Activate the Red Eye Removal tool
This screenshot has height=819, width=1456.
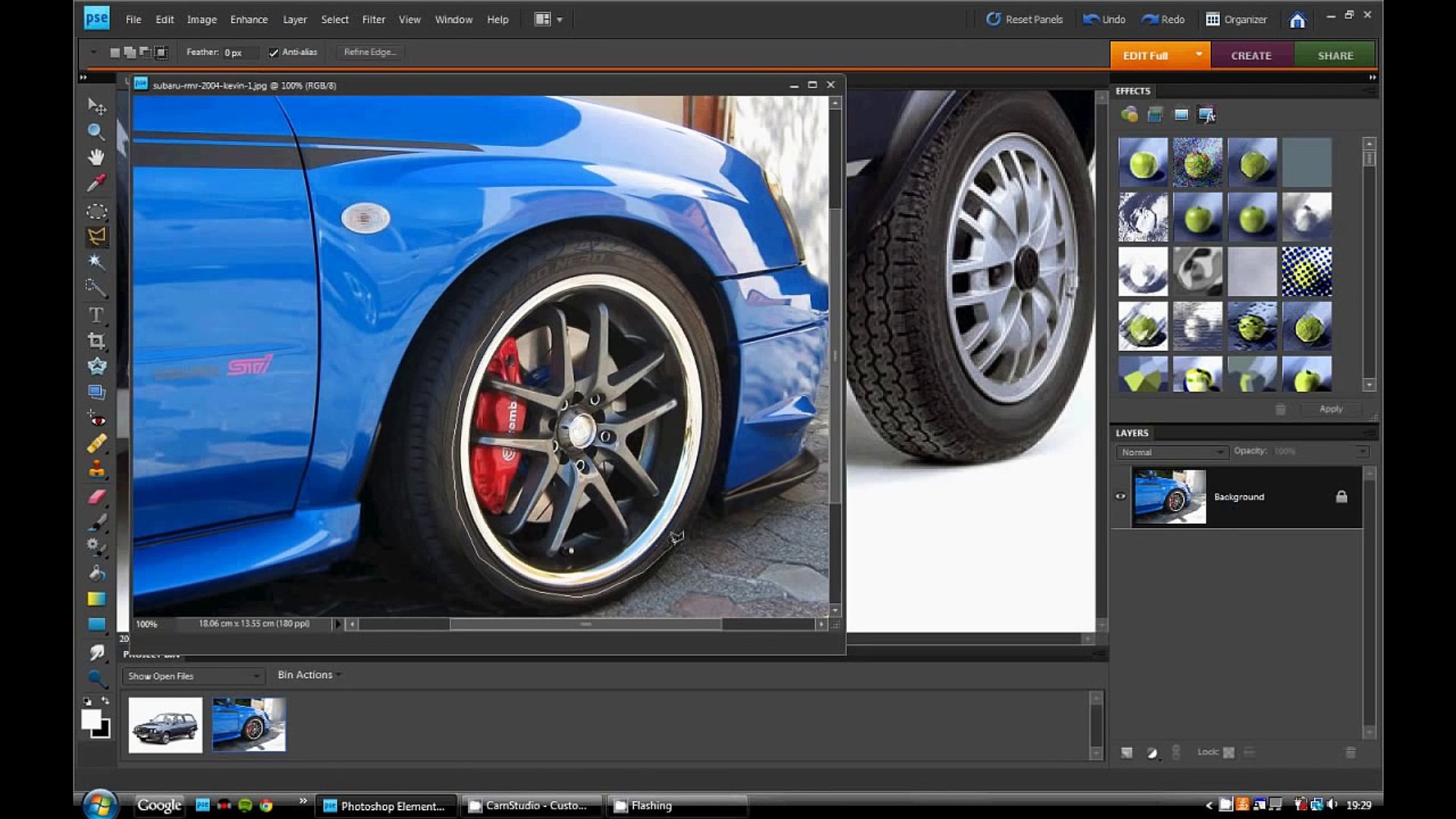click(x=96, y=419)
